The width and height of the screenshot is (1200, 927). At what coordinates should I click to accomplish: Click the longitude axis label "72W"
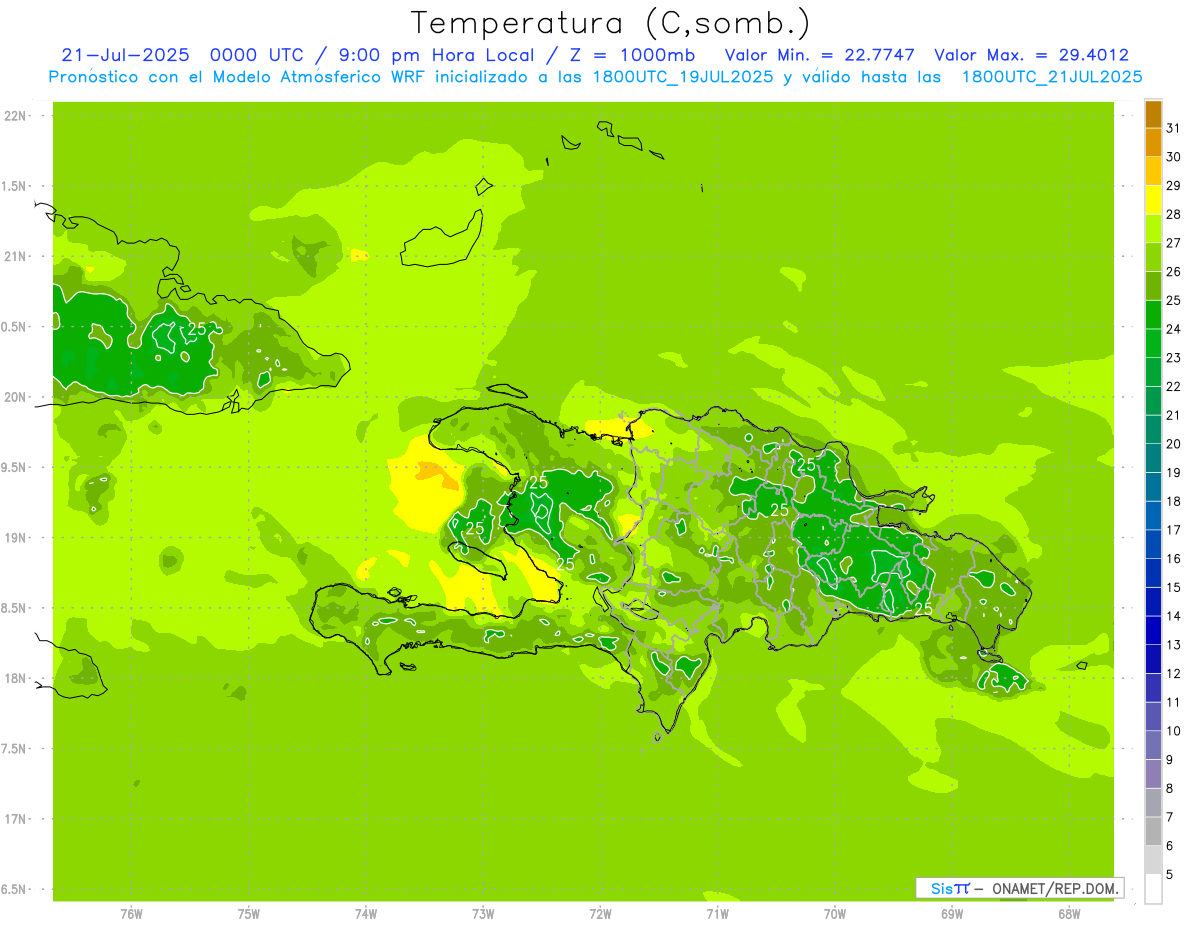click(600, 914)
